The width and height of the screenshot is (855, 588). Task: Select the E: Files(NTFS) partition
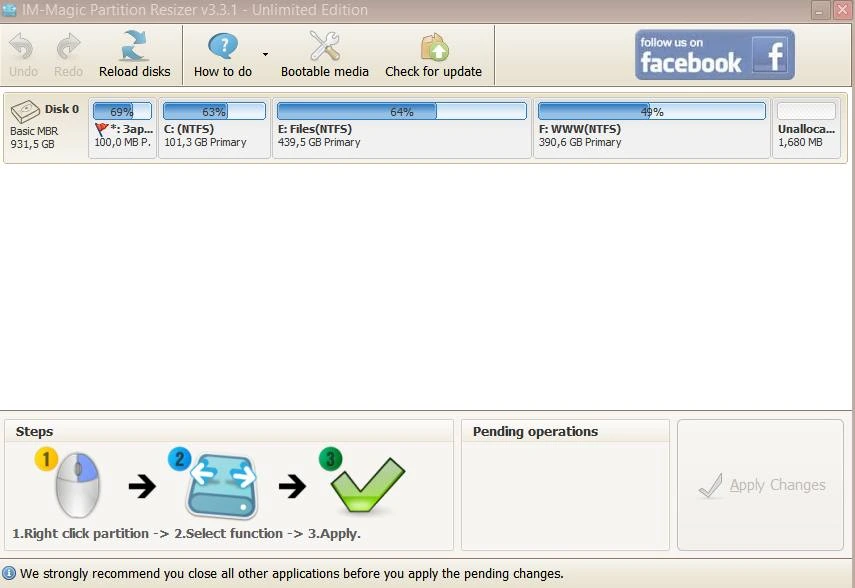pyautogui.click(x=402, y=129)
